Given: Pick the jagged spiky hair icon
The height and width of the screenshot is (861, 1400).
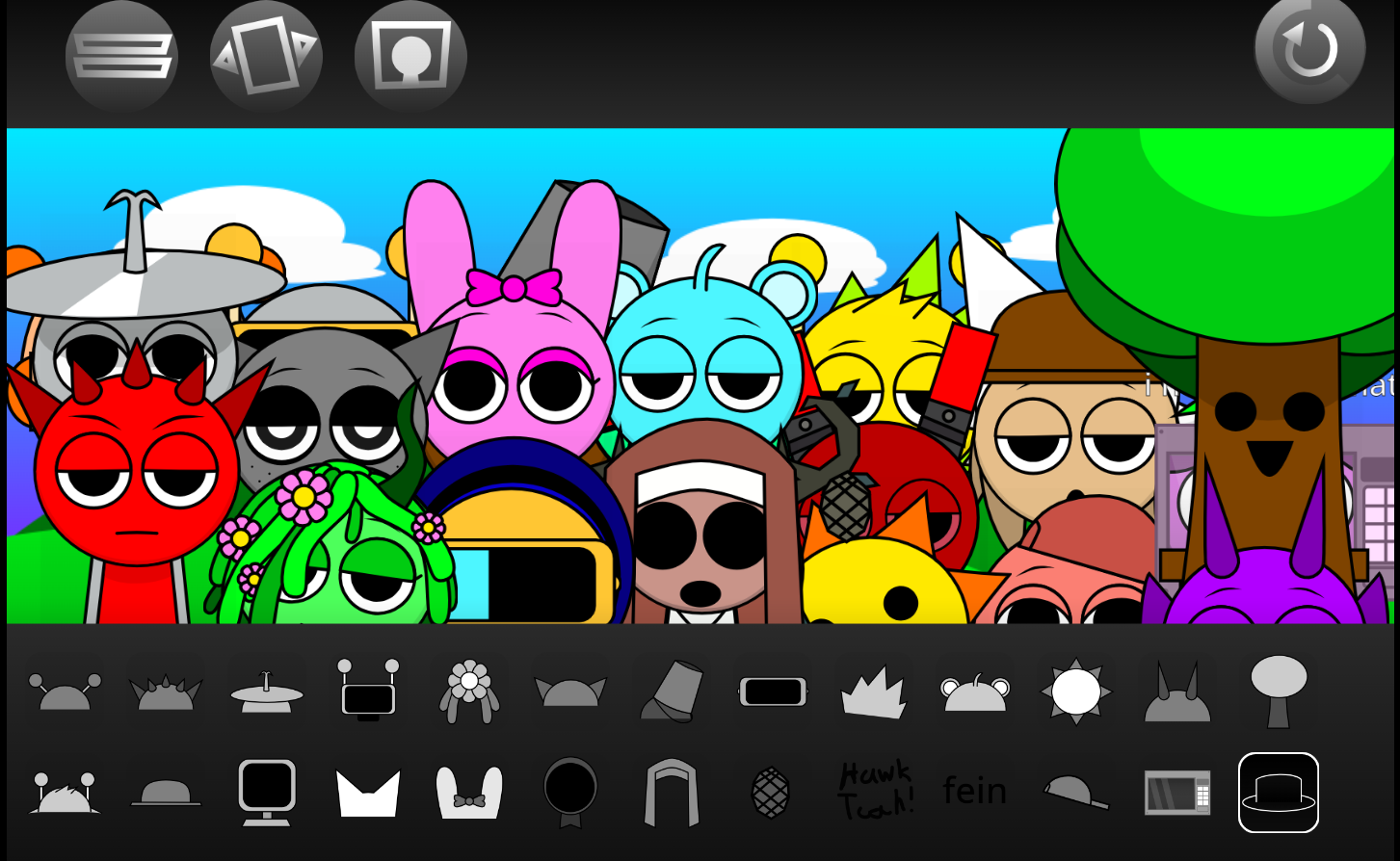Looking at the screenshot, I should pos(874,692).
